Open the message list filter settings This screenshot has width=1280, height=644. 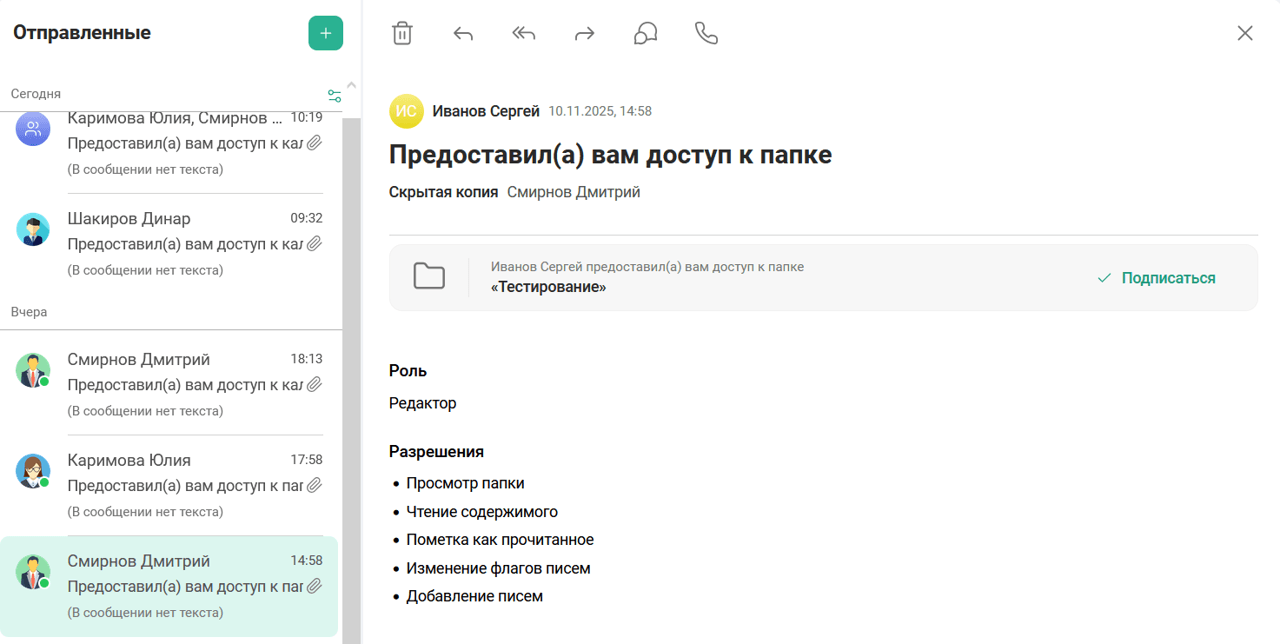(334, 94)
